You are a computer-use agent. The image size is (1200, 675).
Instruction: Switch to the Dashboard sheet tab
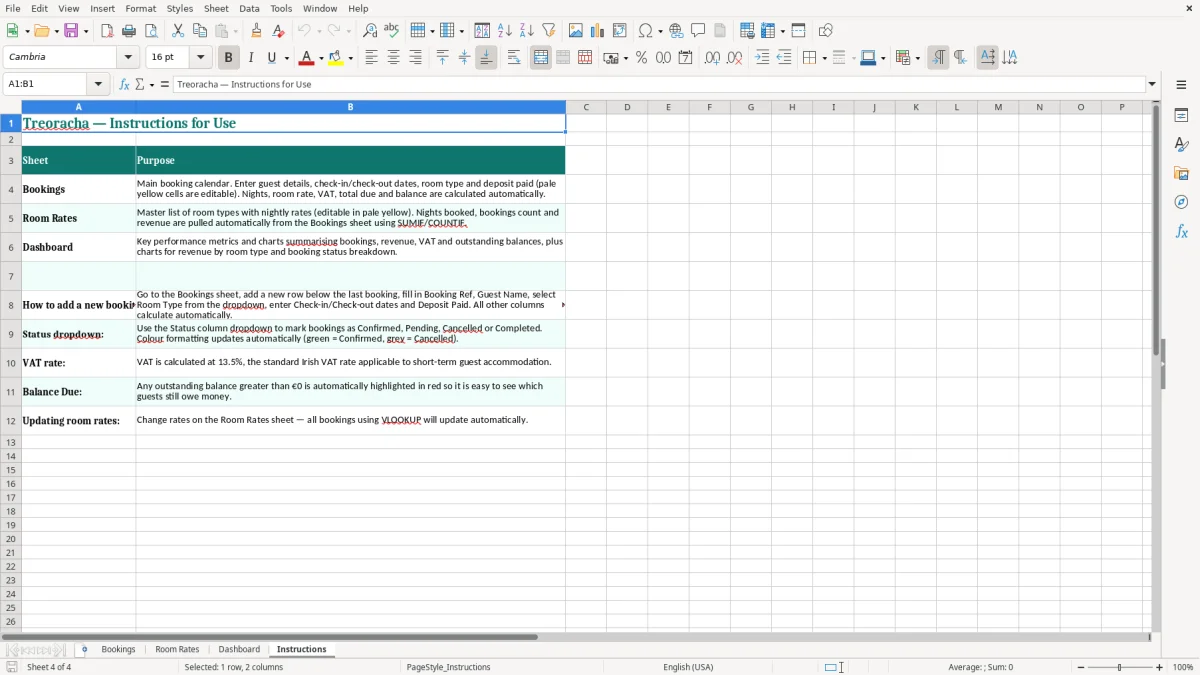[x=239, y=649]
